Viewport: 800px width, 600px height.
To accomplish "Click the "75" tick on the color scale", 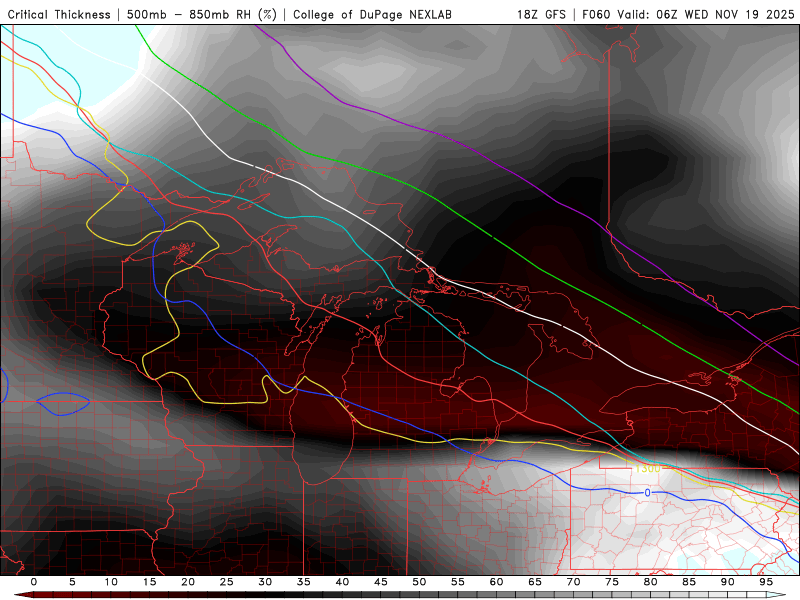I will 612,582.
